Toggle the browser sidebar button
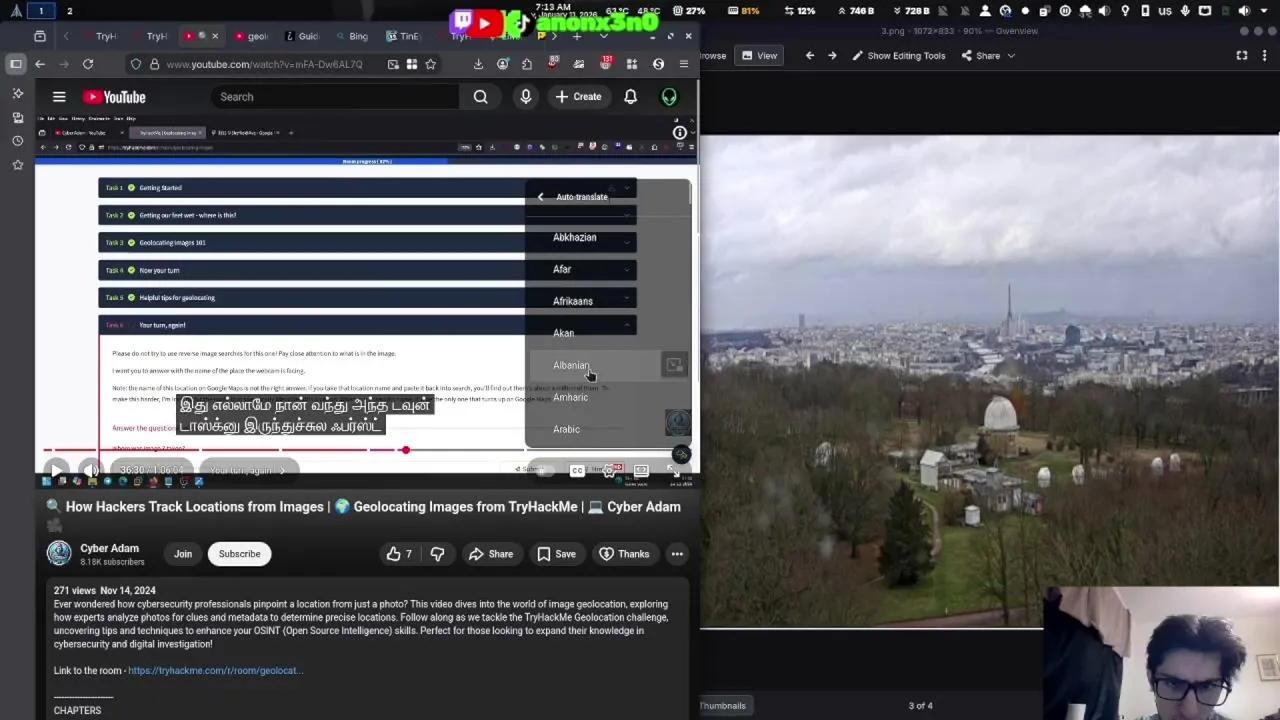This screenshot has height=720, width=1280. click(16, 64)
